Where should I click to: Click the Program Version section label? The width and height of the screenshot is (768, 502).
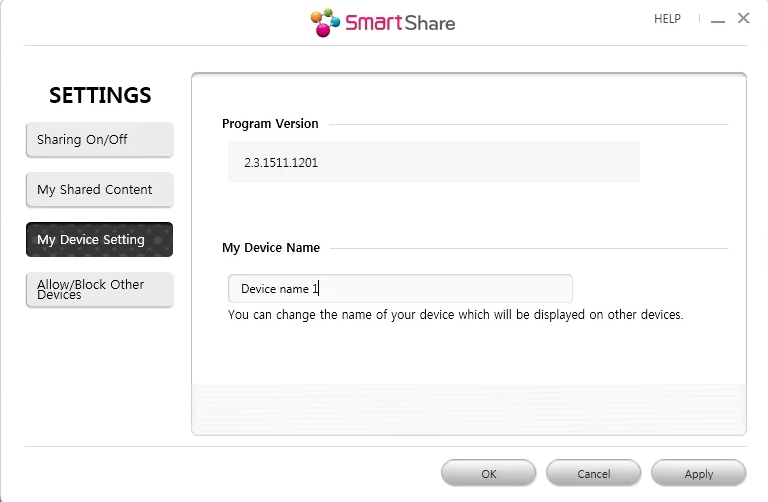(x=270, y=124)
